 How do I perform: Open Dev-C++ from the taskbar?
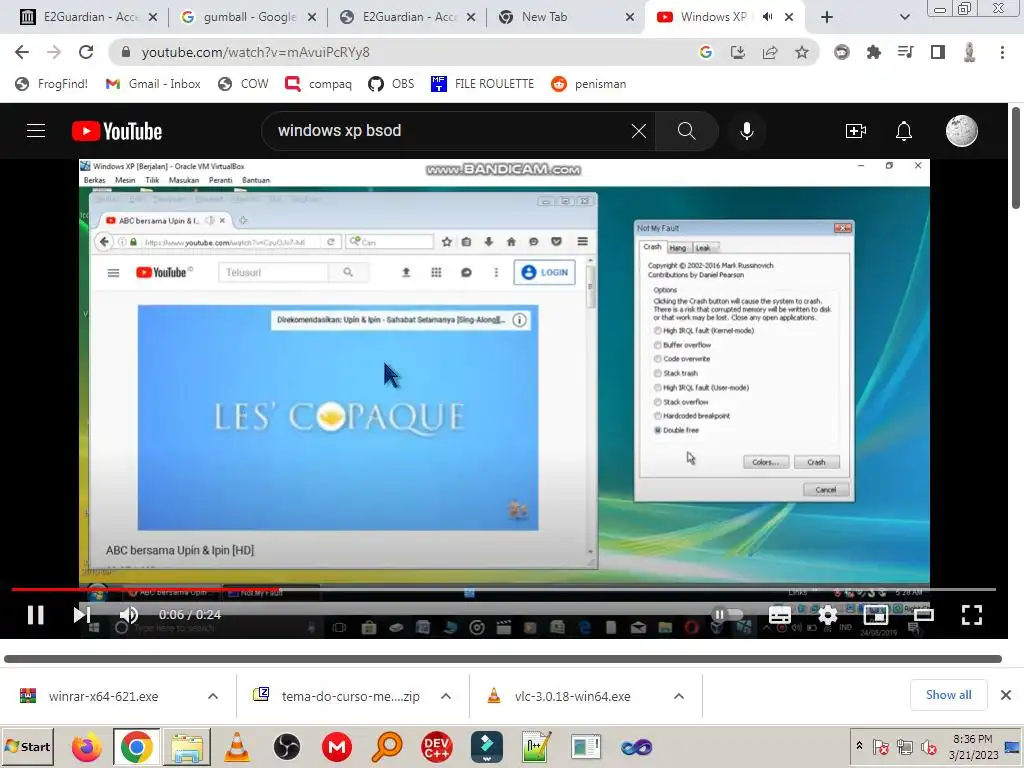[x=436, y=747]
